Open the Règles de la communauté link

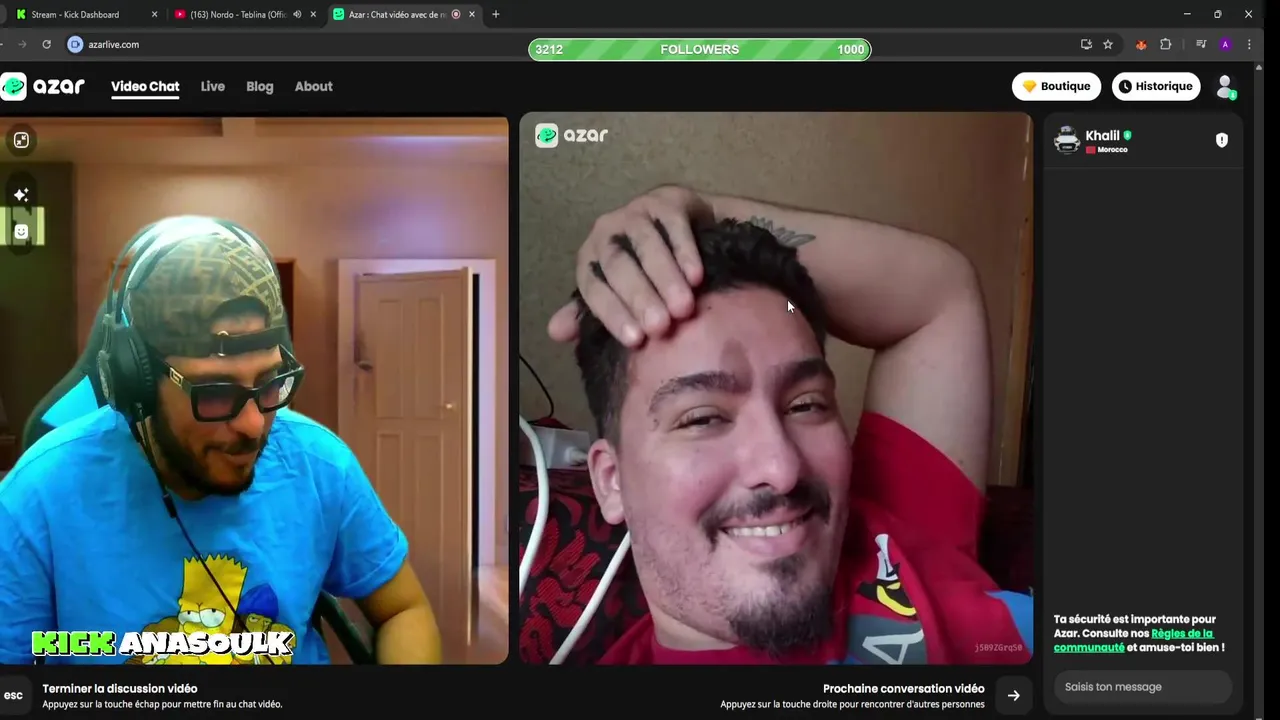pos(1135,640)
